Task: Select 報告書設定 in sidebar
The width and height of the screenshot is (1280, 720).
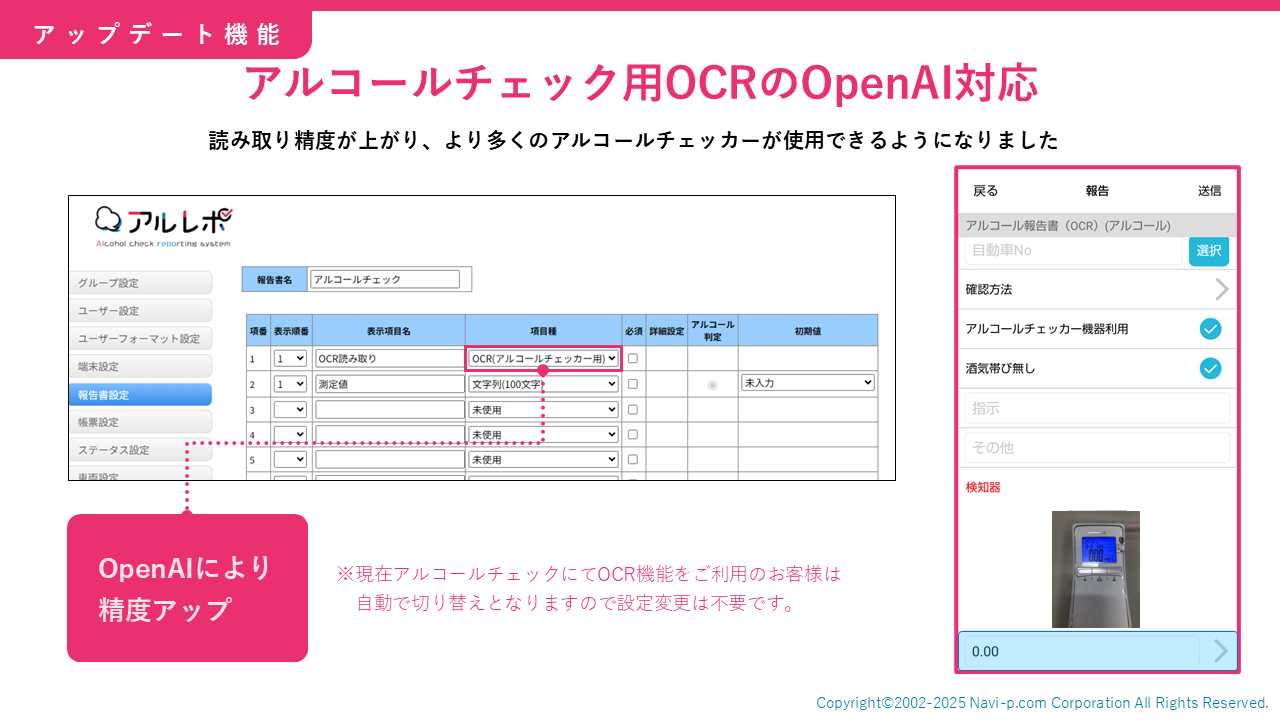Action: click(140, 395)
